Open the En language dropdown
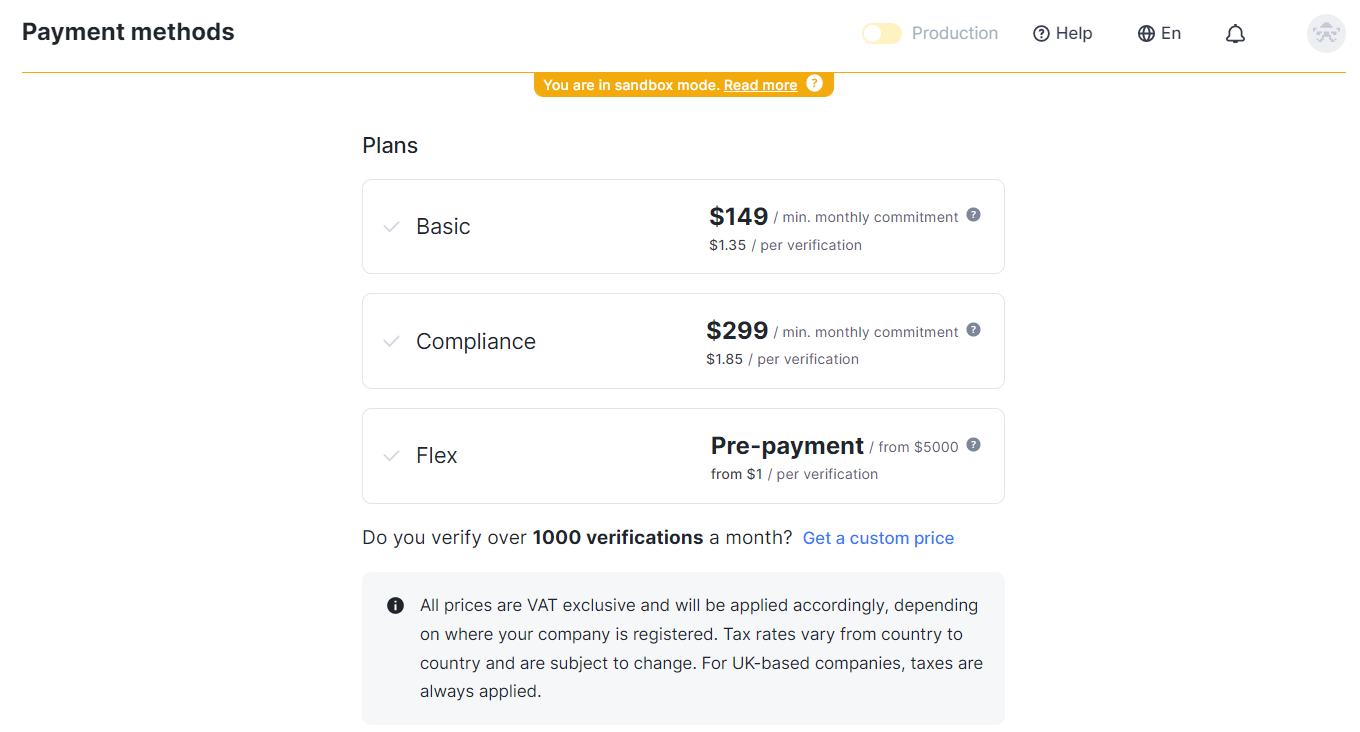 tap(1171, 34)
